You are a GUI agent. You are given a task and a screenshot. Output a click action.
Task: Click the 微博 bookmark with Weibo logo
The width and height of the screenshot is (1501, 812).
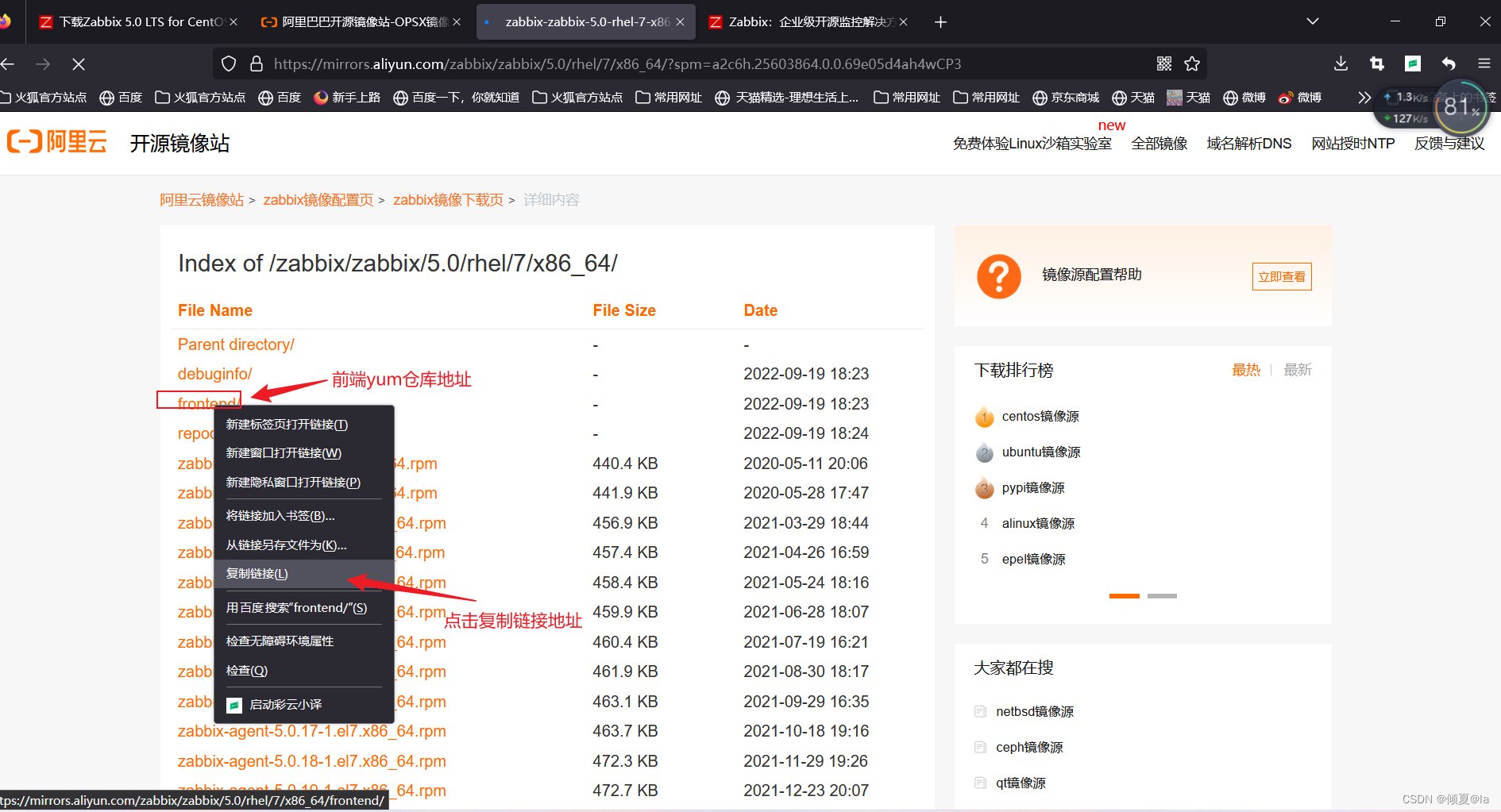click(x=1300, y=98)
